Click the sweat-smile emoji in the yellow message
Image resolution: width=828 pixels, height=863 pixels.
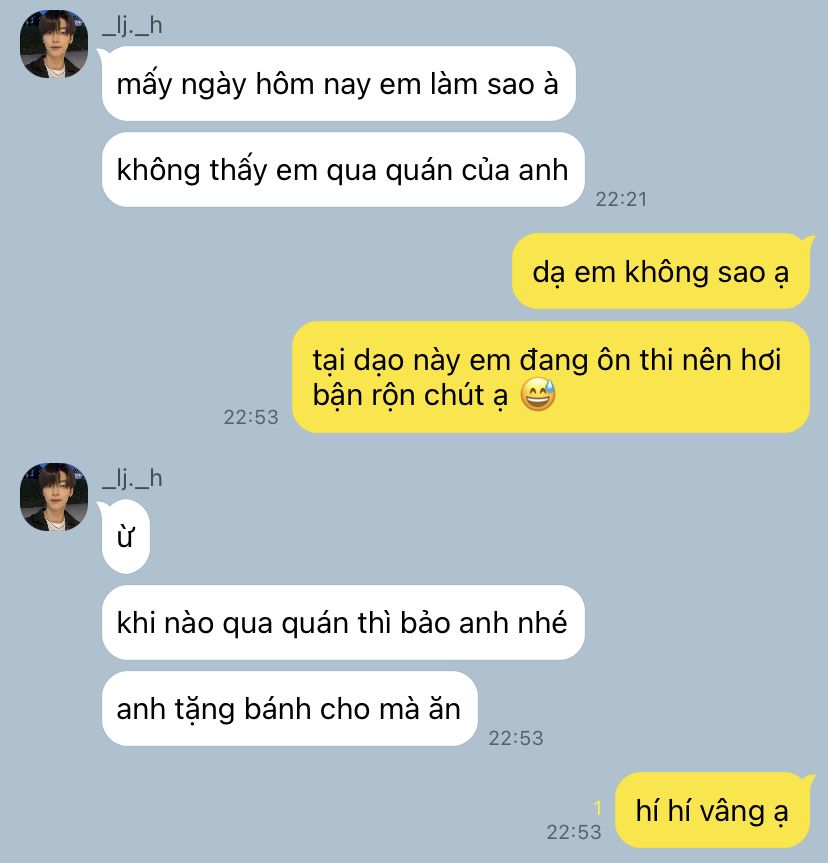click(x=538, y=395)
